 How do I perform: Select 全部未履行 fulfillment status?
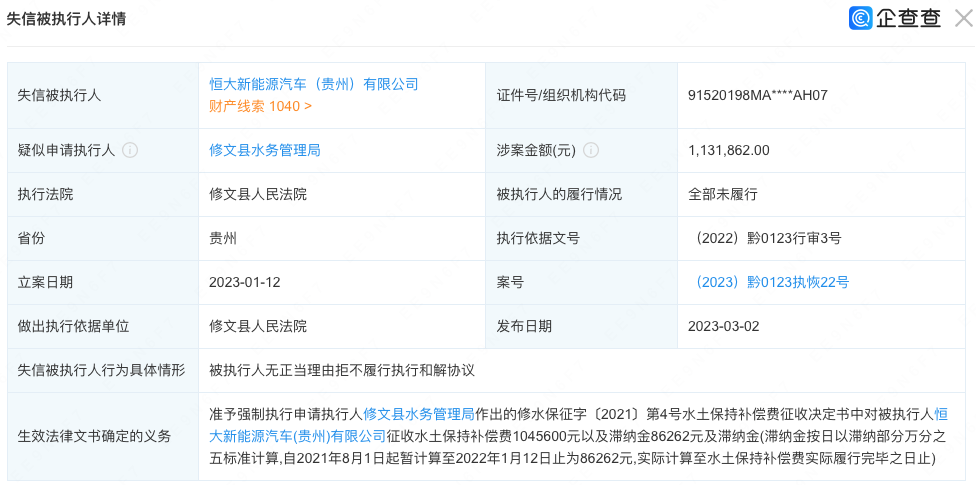click(723, 194)
